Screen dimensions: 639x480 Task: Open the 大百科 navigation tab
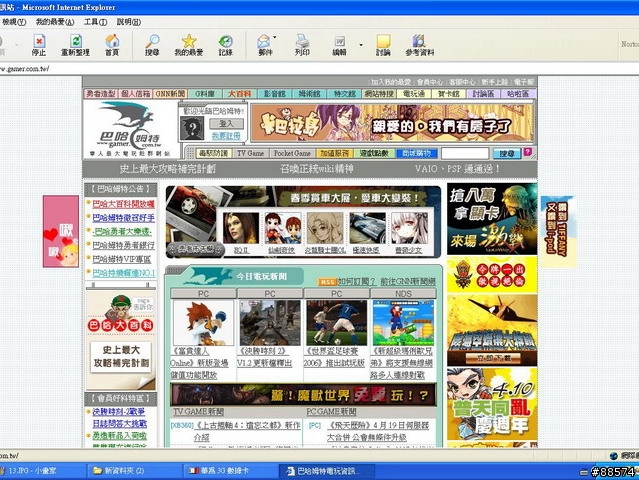click(x=240, y=94)
